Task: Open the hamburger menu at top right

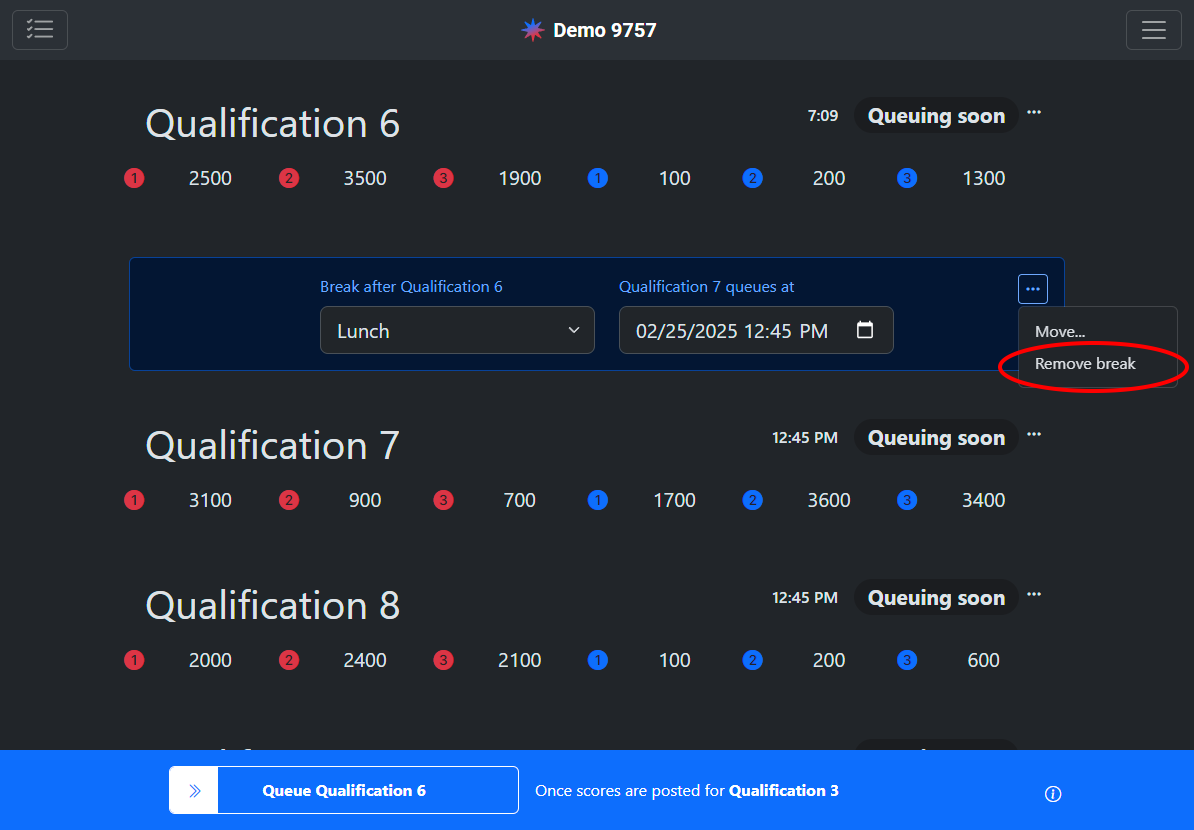Action: pos(1153,30)
